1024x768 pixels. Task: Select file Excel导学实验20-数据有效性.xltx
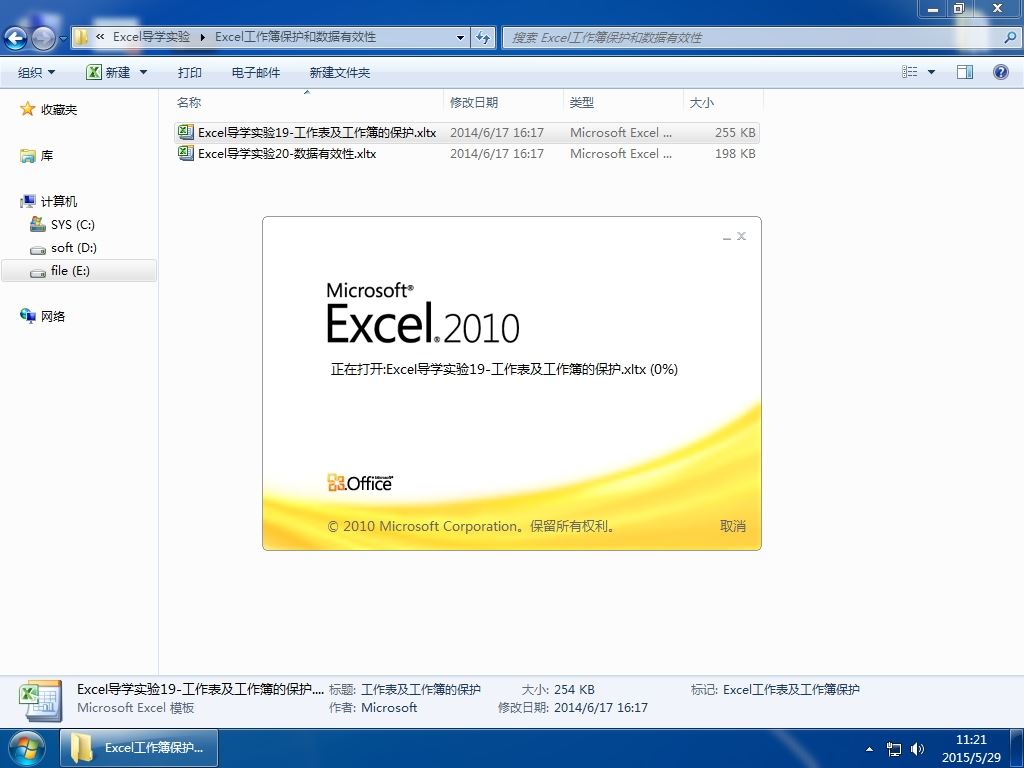click(467, 153)
